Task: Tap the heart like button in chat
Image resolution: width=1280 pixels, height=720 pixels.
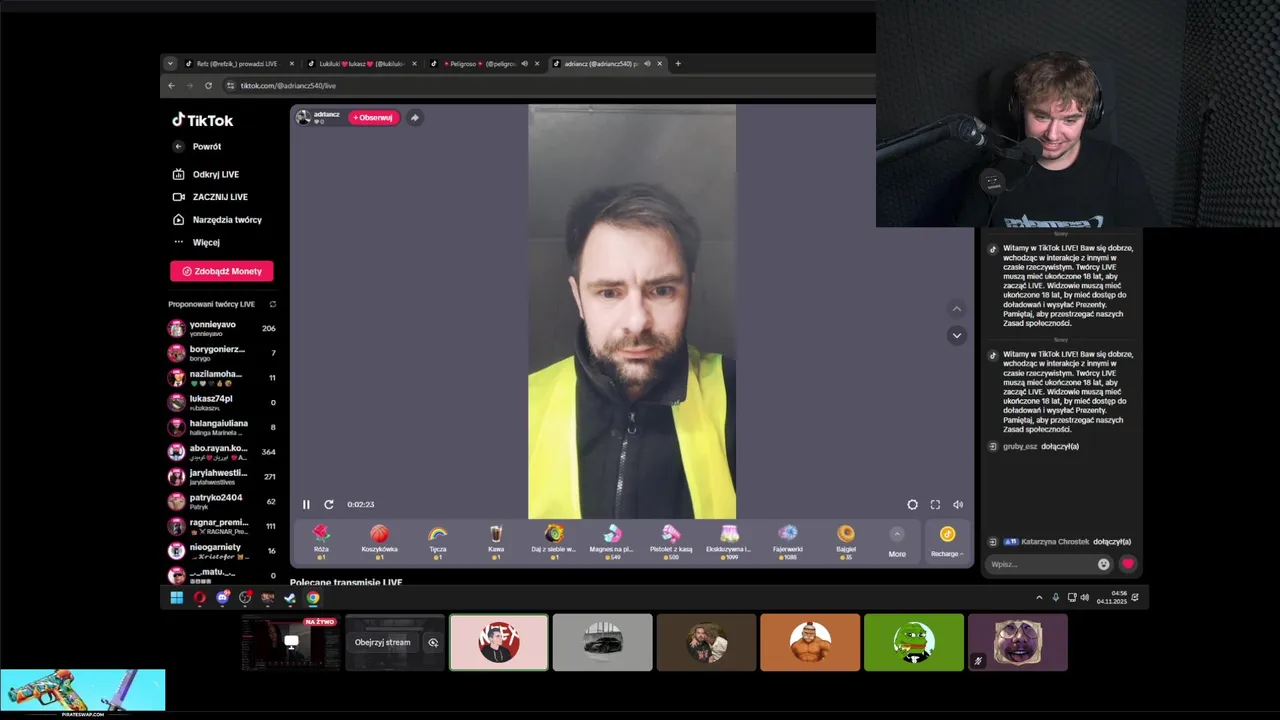Action: (1128, 564)
